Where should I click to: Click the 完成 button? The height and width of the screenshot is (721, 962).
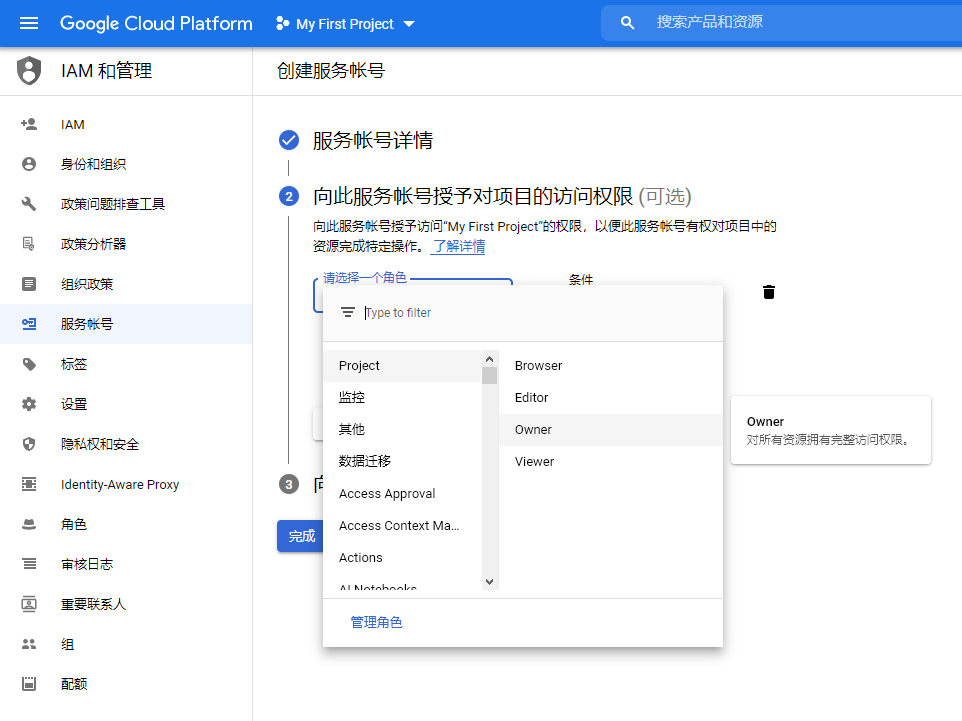click(x=300, y=536)
